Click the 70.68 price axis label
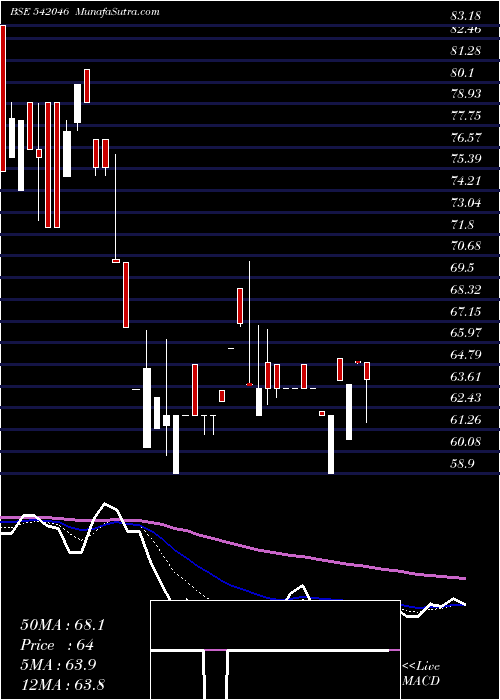 (466, 246)
